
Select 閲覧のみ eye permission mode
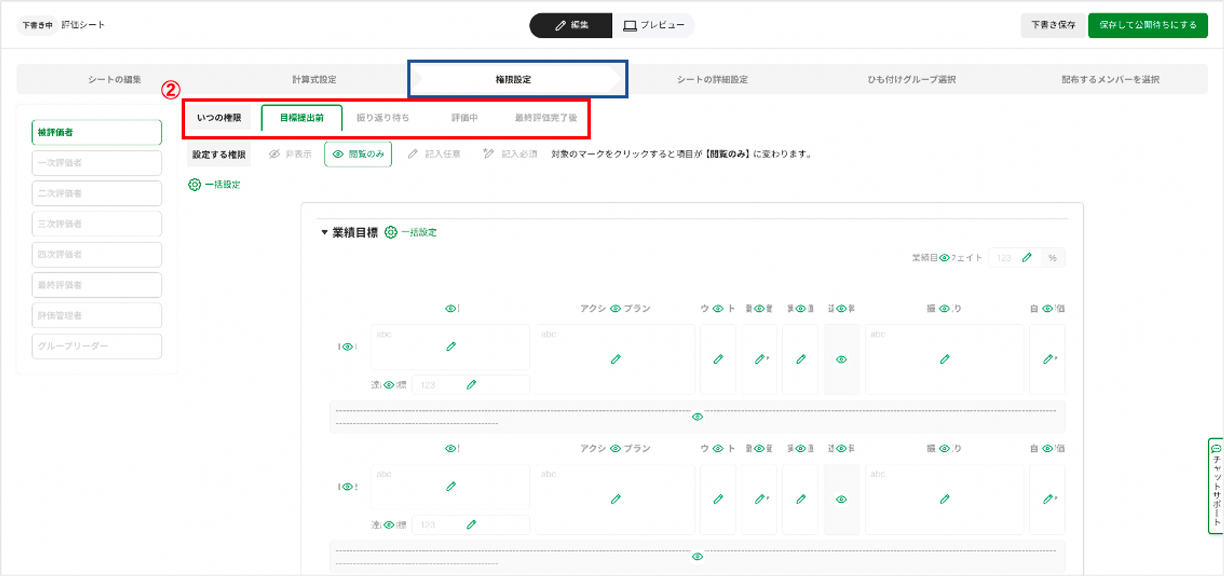[358, 155]
